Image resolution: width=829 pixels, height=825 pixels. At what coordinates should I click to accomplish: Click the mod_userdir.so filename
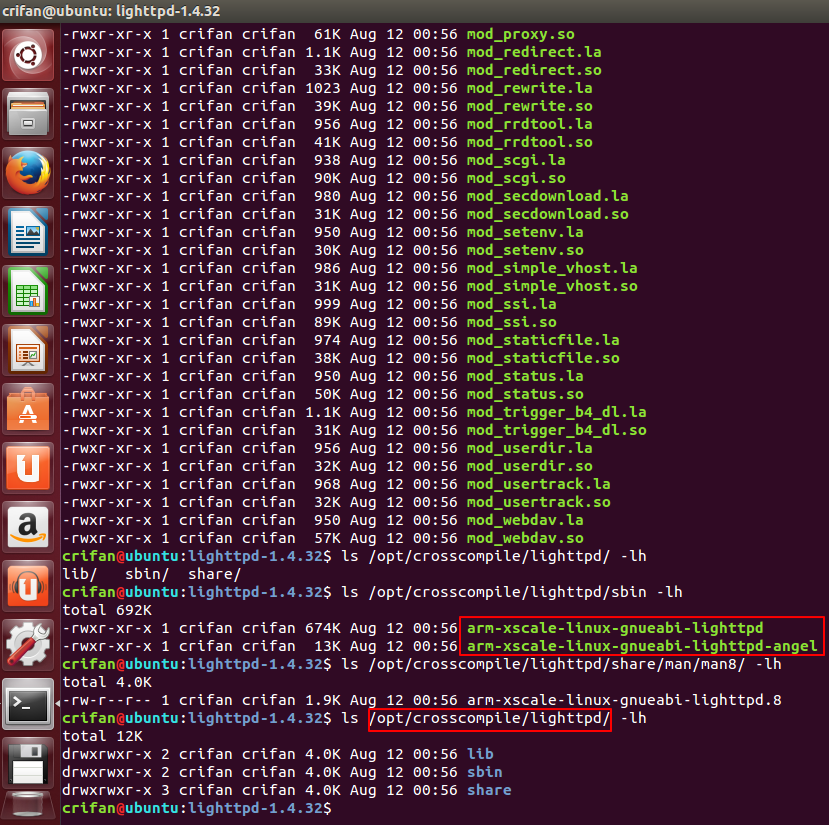[529, 466]
